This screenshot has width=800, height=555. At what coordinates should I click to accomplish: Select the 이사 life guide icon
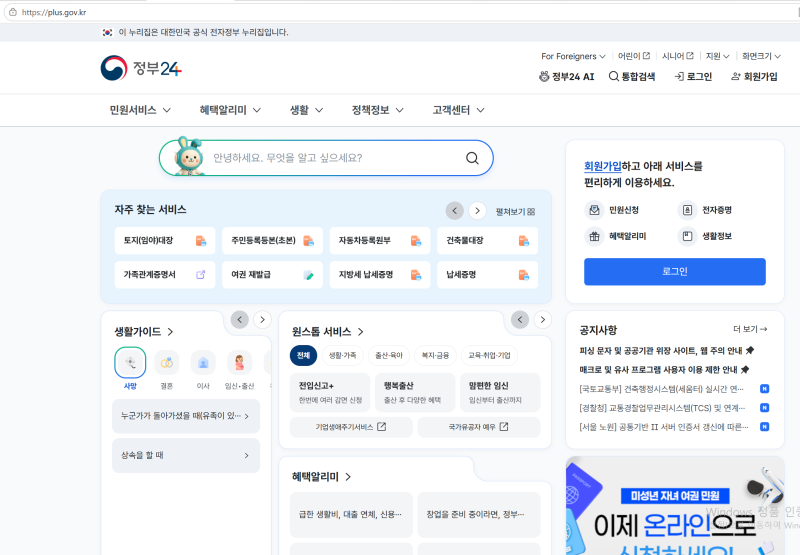coord(203,363)
